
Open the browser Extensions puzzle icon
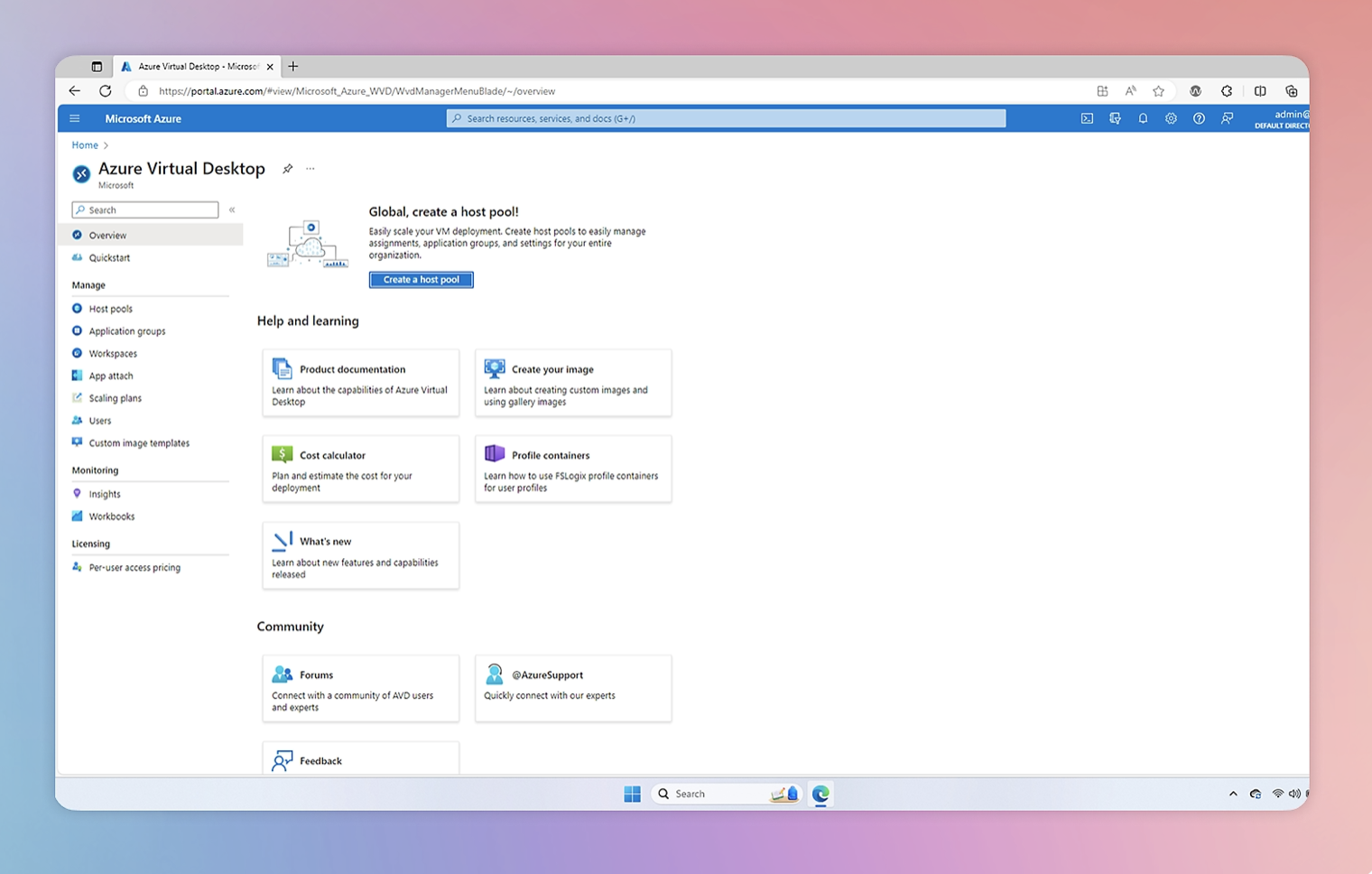pyautogui.click(x=1227, y=91)
